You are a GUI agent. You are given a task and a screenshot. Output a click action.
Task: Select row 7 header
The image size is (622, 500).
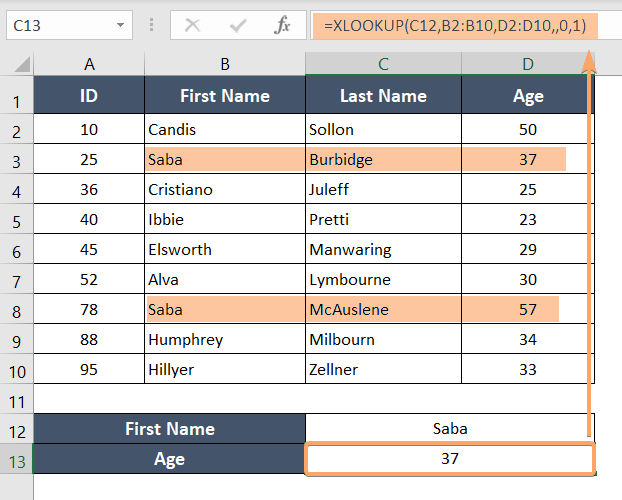pos(16,279)
